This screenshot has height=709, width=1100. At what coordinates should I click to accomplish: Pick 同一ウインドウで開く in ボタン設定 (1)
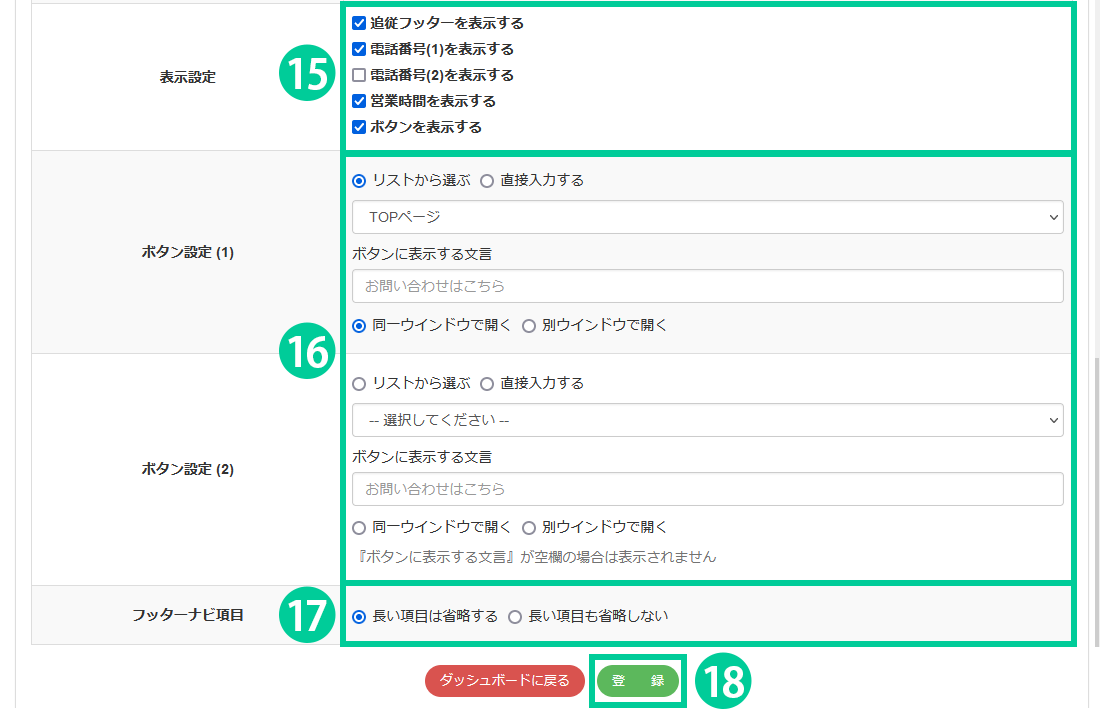[359, 325]
